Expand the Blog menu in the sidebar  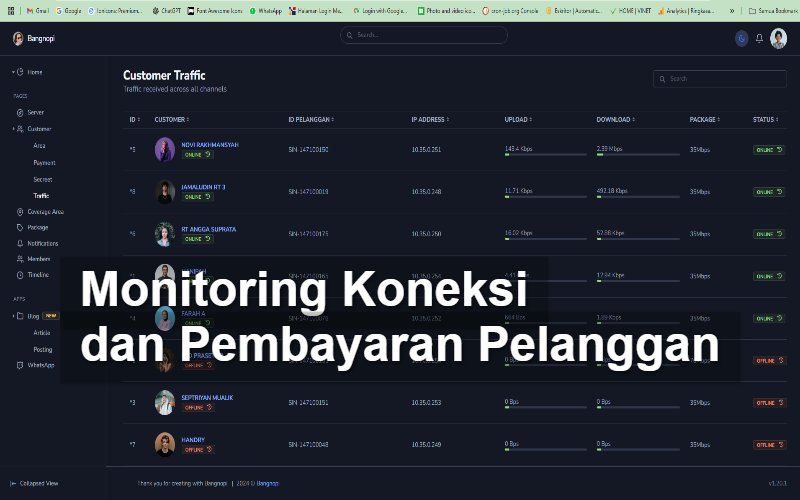[12, 316]
